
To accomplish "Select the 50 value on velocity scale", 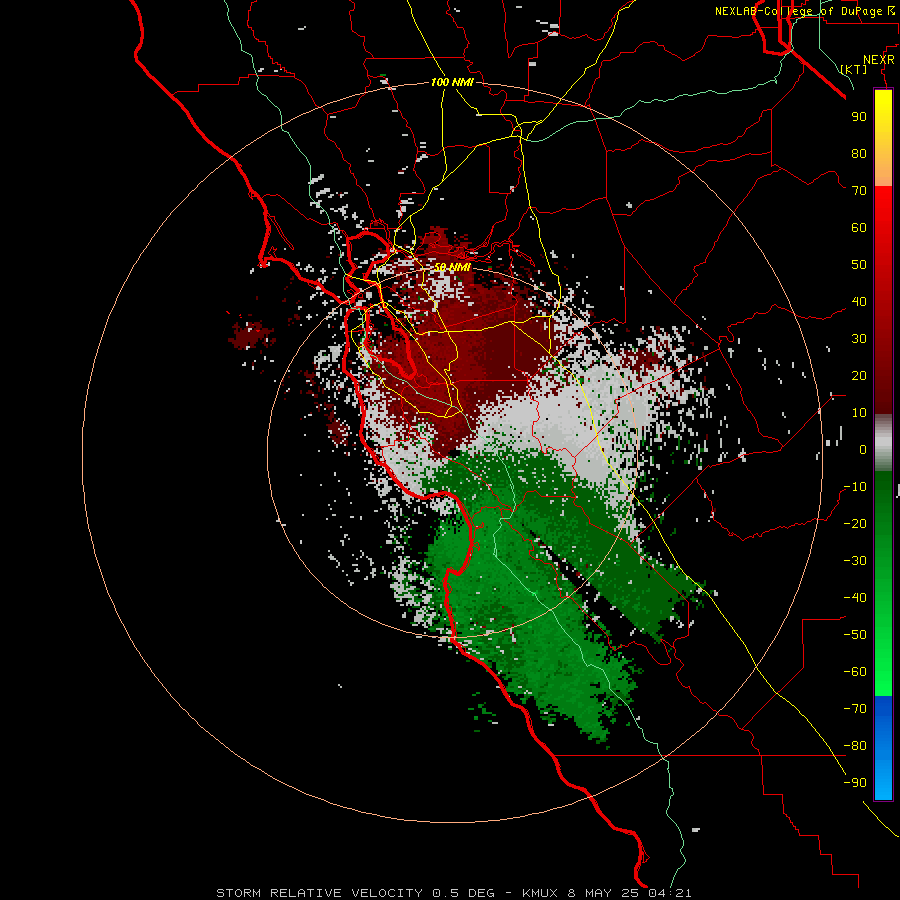I will point(859,265).
